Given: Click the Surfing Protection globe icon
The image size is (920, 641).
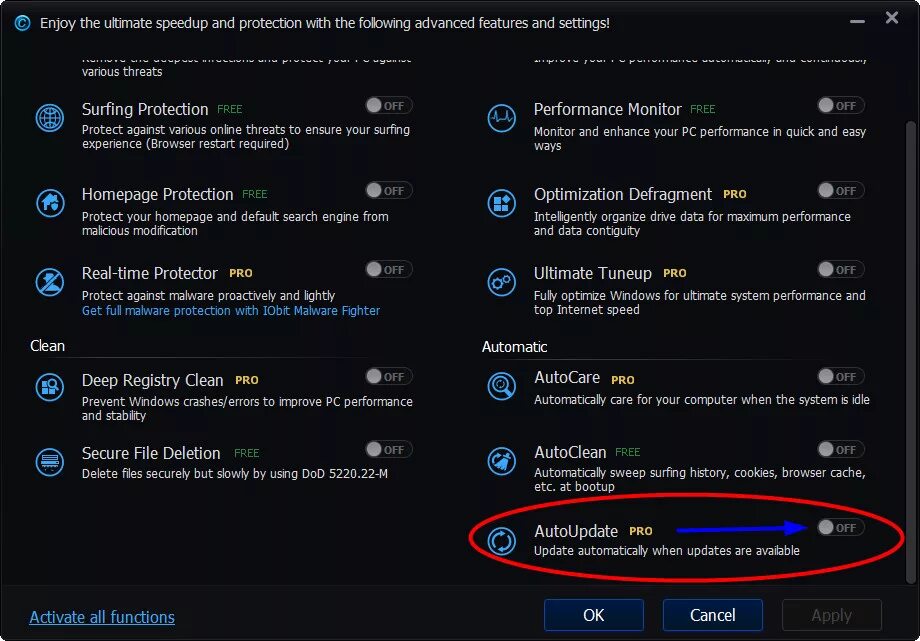Looking at the screenshot, I should coord(50,117).
